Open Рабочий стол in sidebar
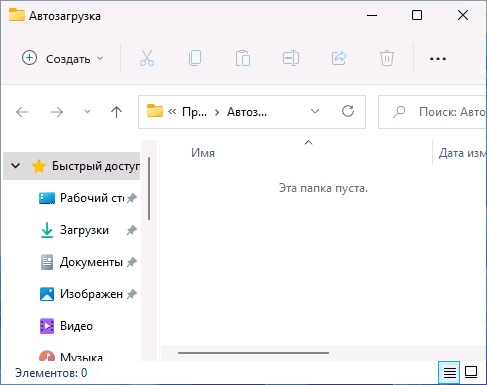This screenshot has height=385, width=487. tap(82, 198)
